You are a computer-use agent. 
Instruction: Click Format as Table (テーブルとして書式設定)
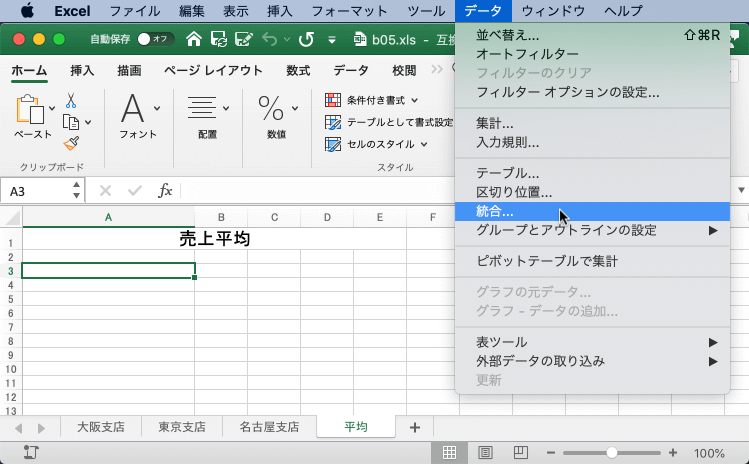pyautogui.click(x=389, y=122)
